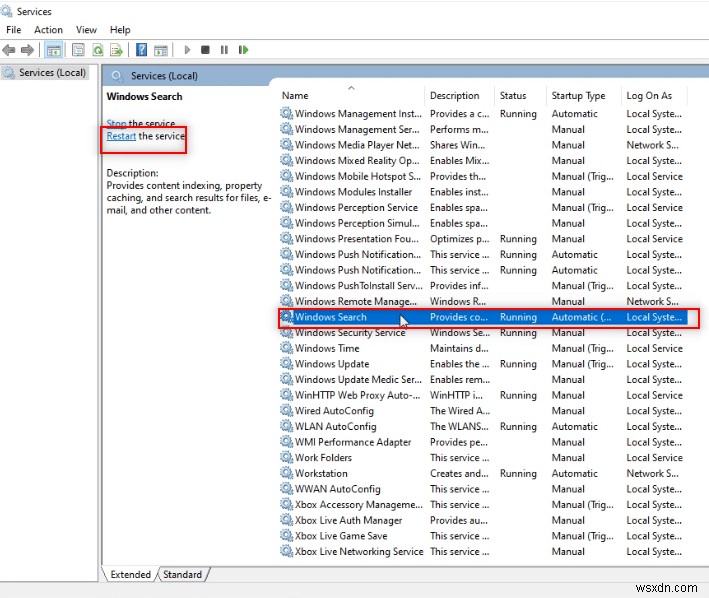Click the Forward arrow toolbar icon
The height and width of the screenshot is (598, 709).
[28, 50]
